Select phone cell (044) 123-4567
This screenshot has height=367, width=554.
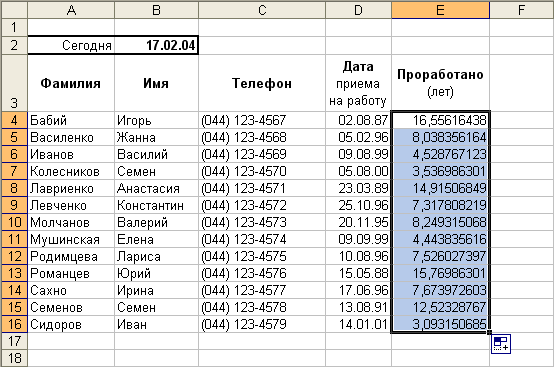tap(262, 120)
